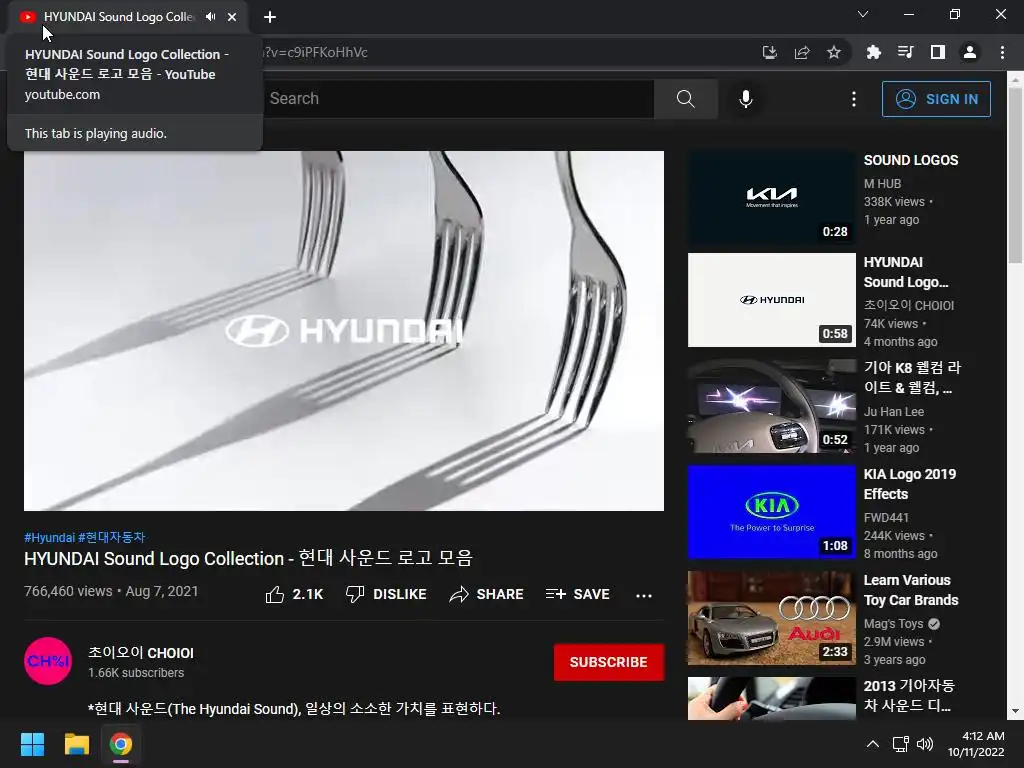Open the 기아 K8 웰컴 라이트 thumbnail
The image size is (1024, 768).
[x=771, y=406]
